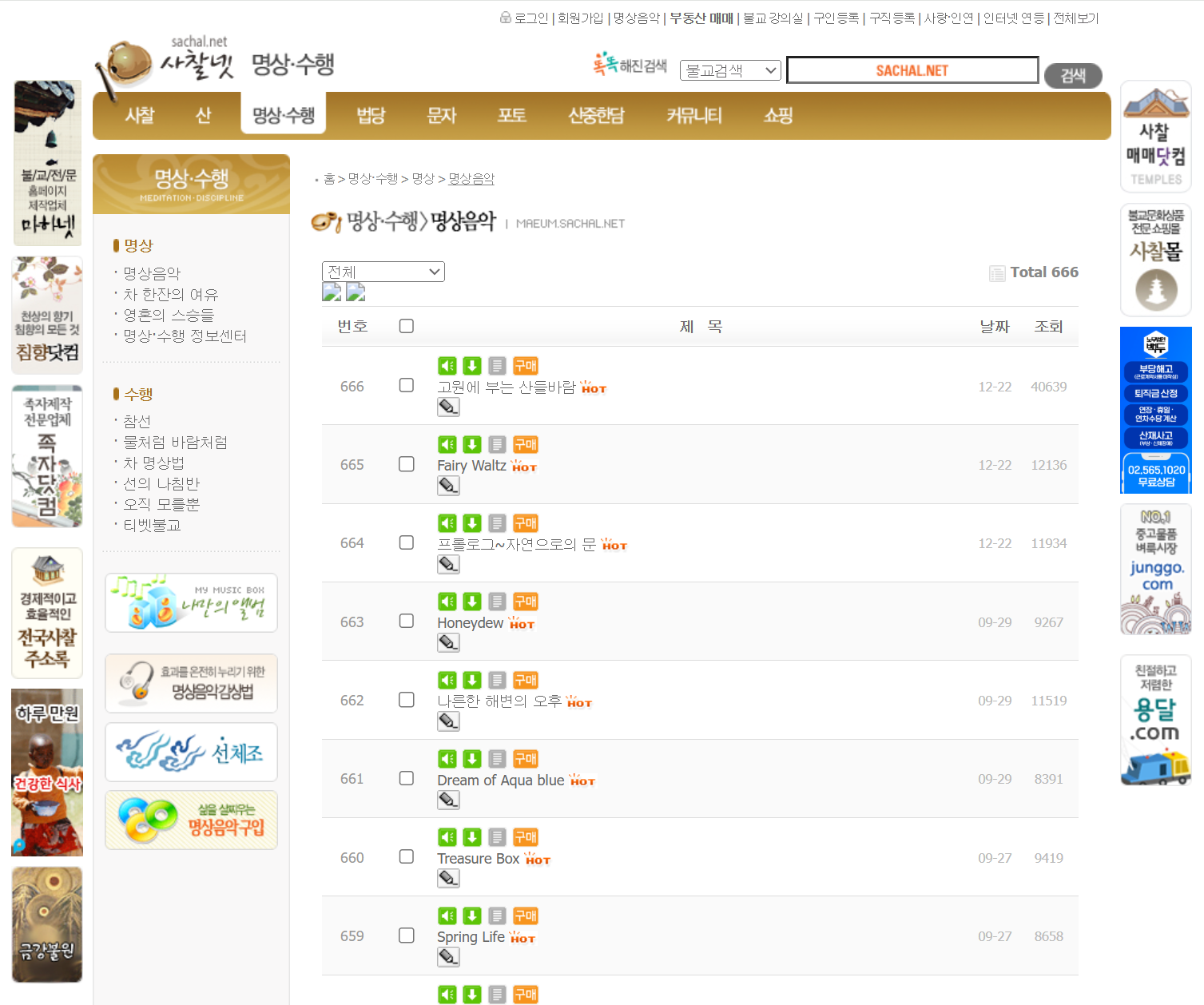Expand the 전체 category filter dropdown
Viewport: 1204px width, 1005px height.
[x=383, y=272]
